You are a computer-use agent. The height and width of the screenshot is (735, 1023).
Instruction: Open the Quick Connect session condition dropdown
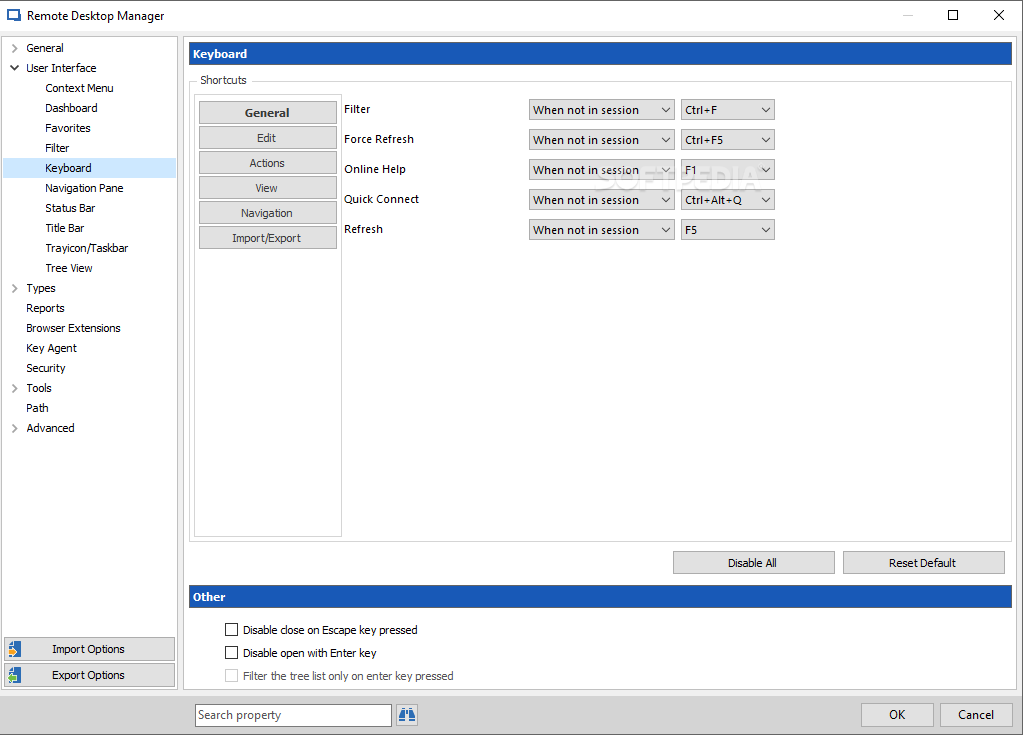coord(602,200)
